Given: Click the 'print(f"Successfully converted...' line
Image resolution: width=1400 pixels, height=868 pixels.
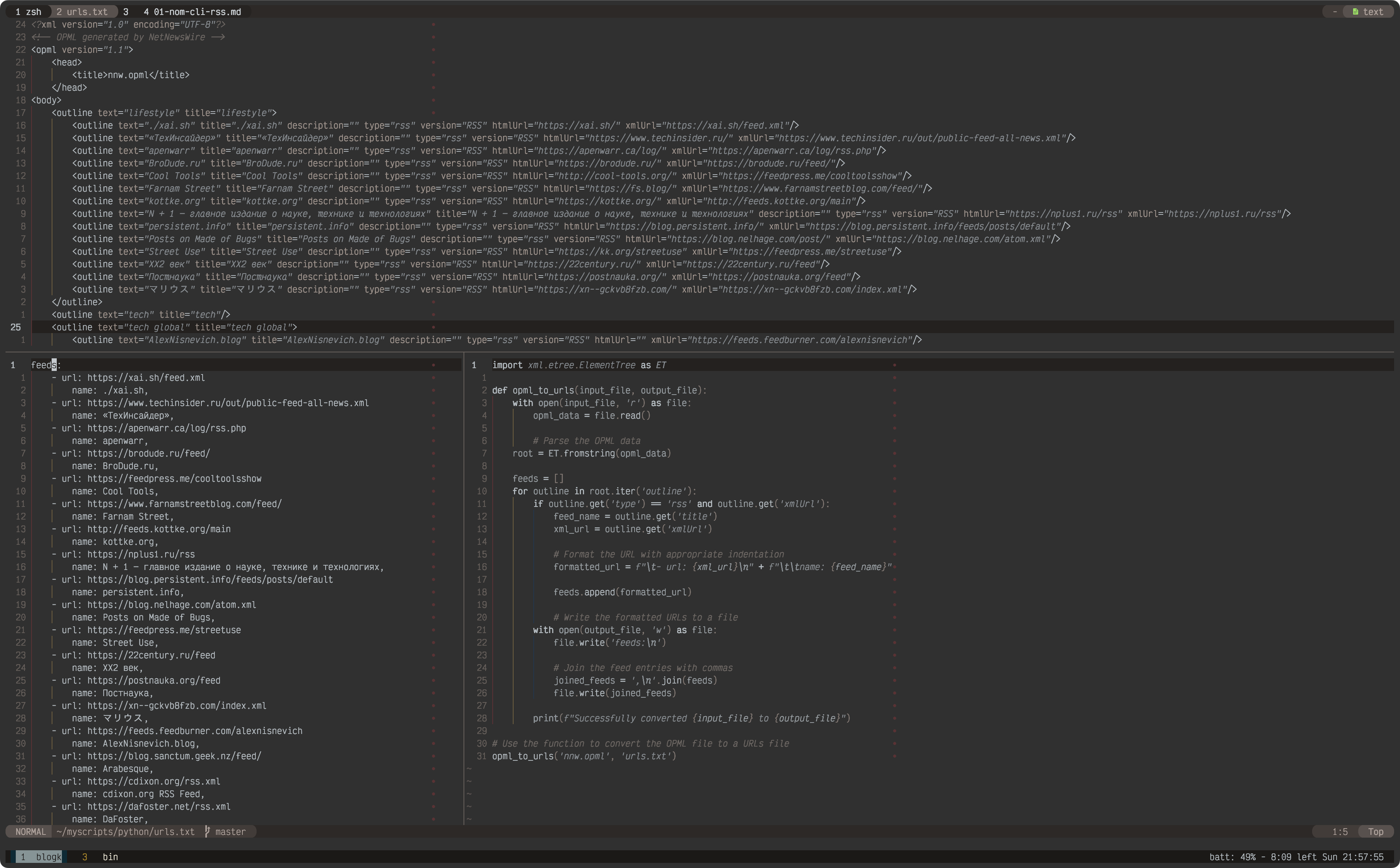Looking at the screenshot, I should pyautogui.click(x=691, y=718).
